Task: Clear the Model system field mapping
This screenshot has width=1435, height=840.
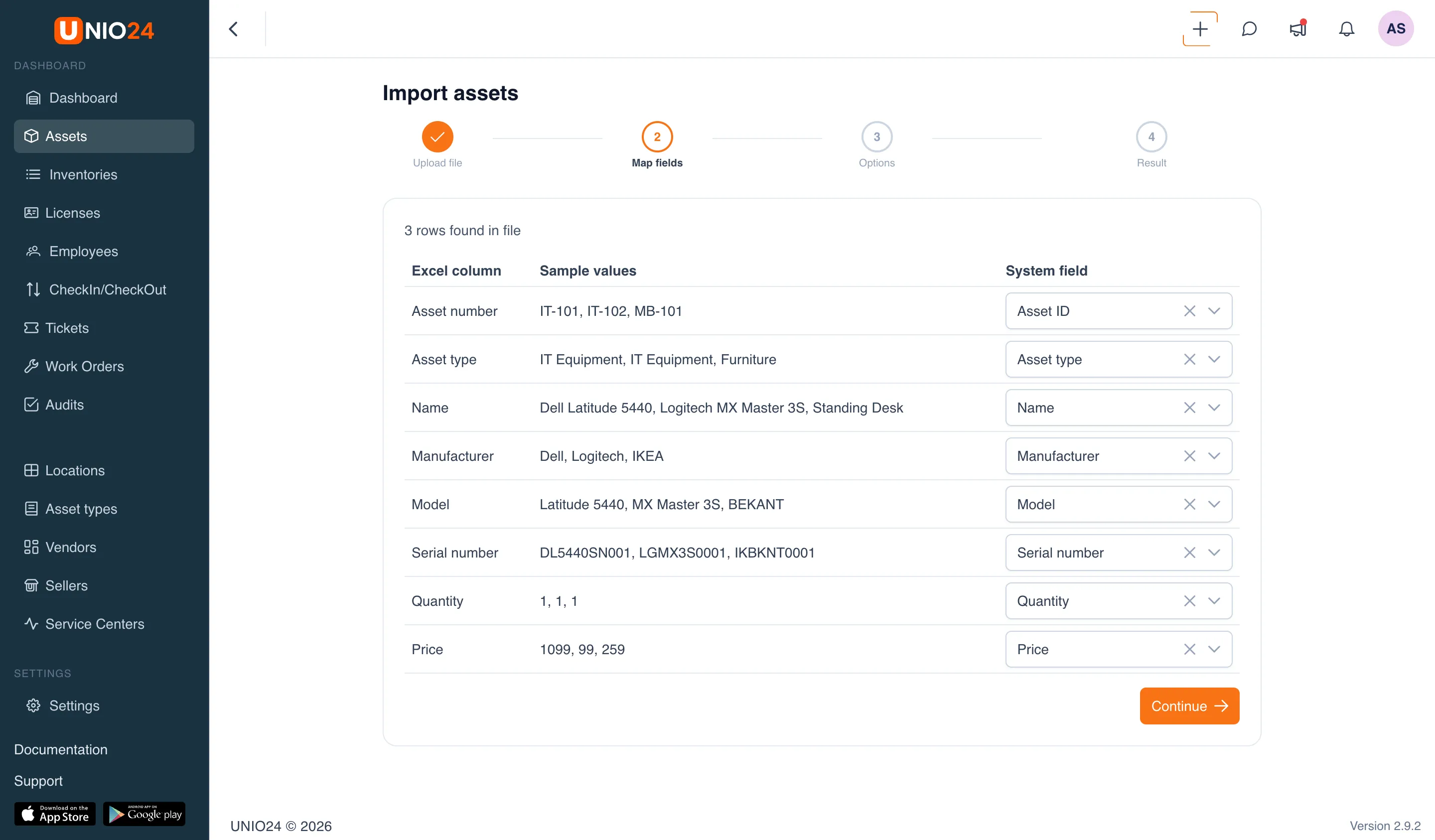Action: [x=1189, y=505]
